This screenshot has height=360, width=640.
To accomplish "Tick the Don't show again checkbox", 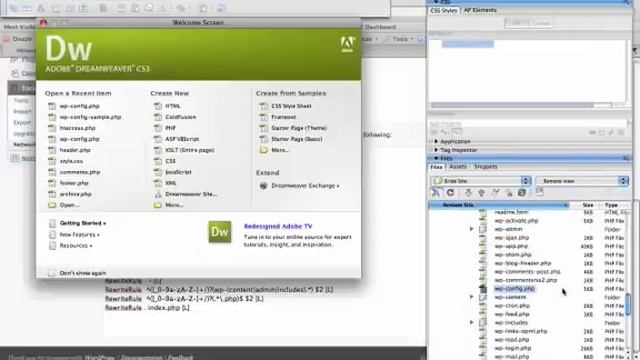I will point(51,273).
